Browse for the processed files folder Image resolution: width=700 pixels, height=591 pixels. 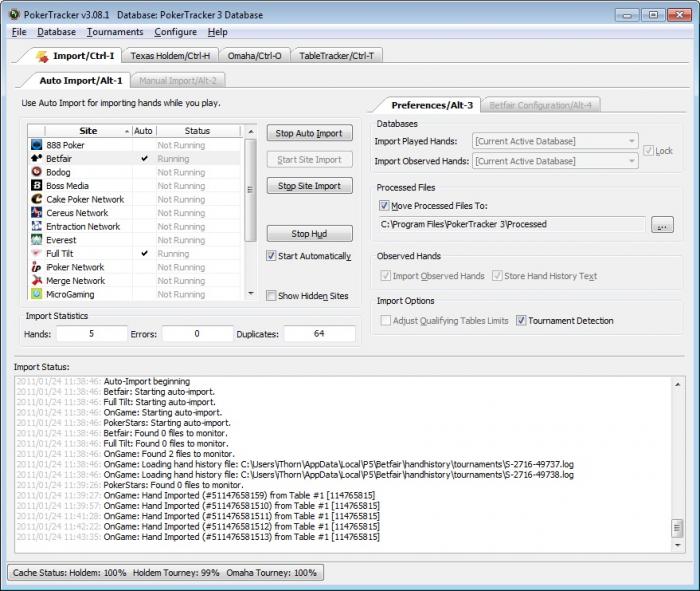tap(662, 225)
